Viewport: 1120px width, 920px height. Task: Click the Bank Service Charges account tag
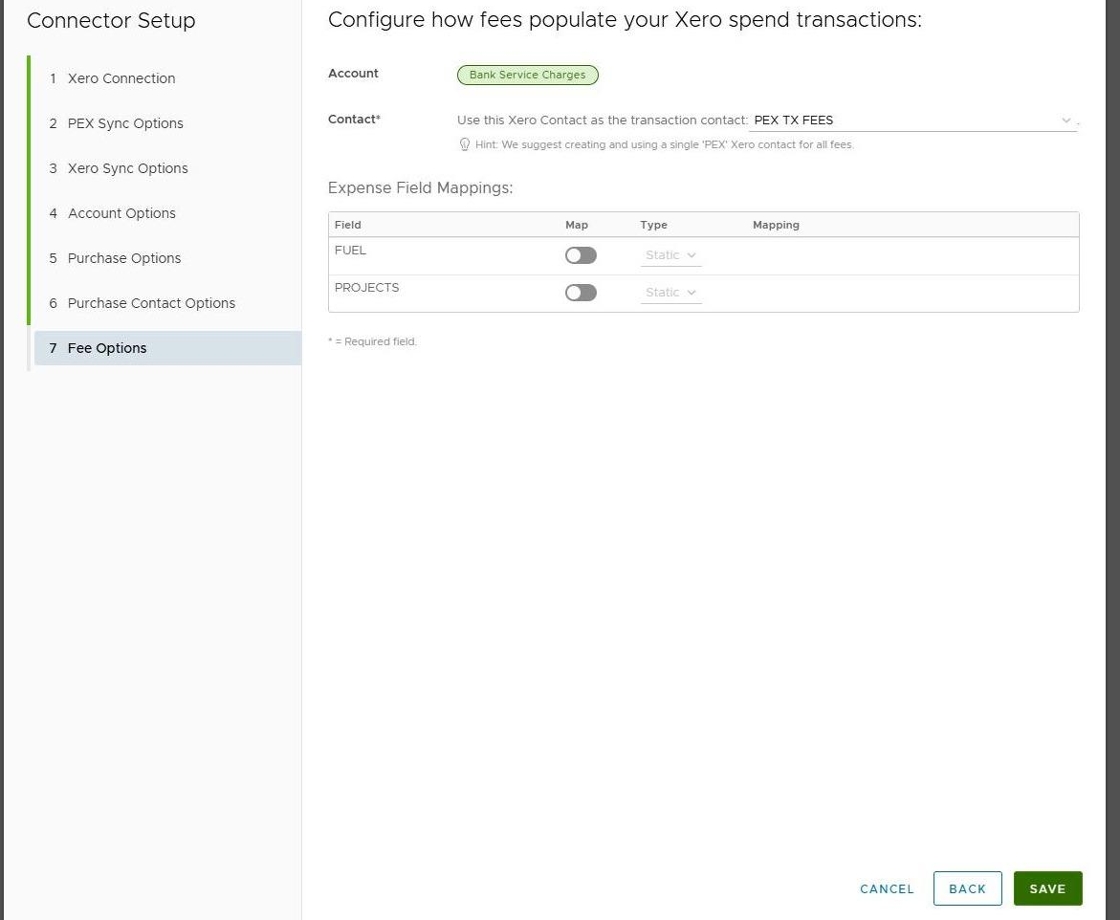point(527,75)
